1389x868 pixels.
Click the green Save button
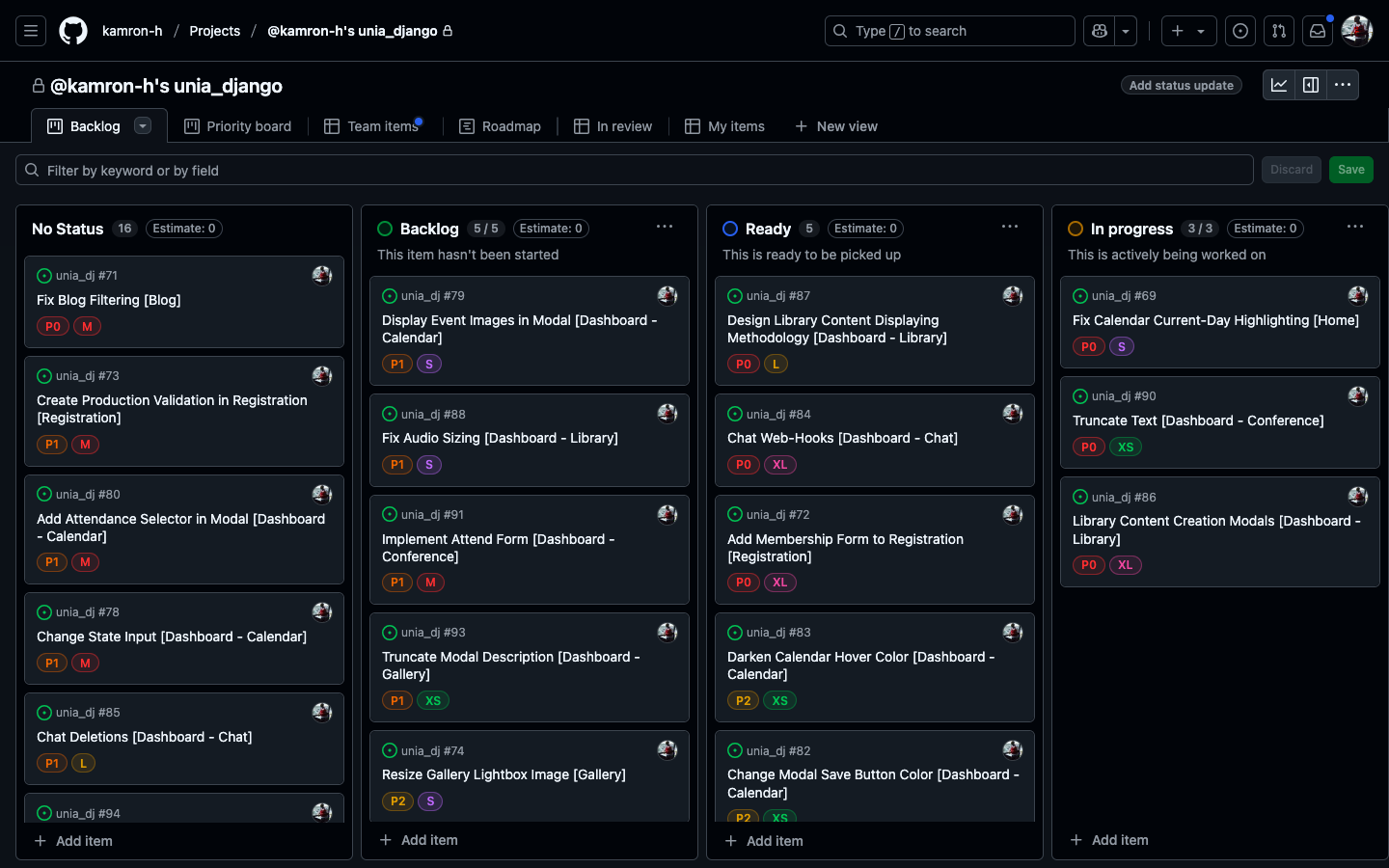(1350, 170)
